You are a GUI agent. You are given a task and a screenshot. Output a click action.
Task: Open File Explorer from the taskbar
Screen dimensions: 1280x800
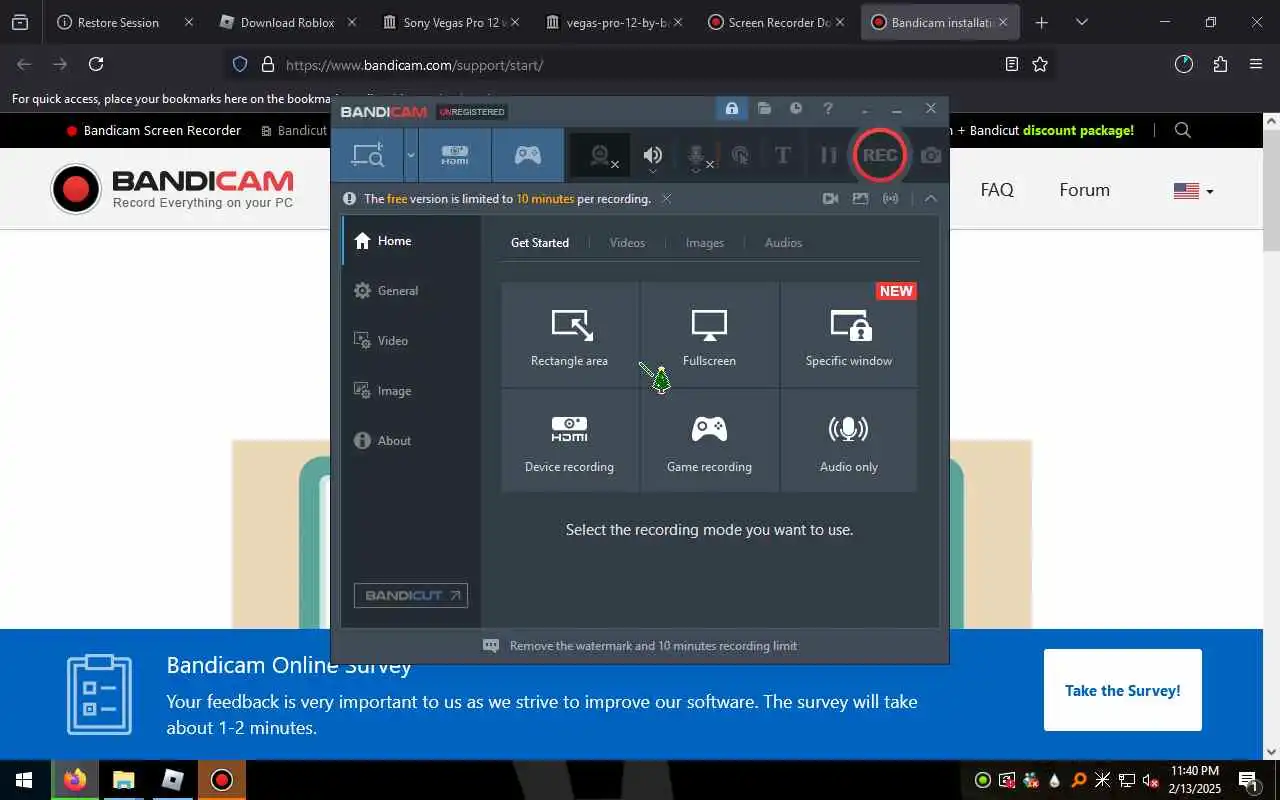pyautogui.click(x=123, y=780)
